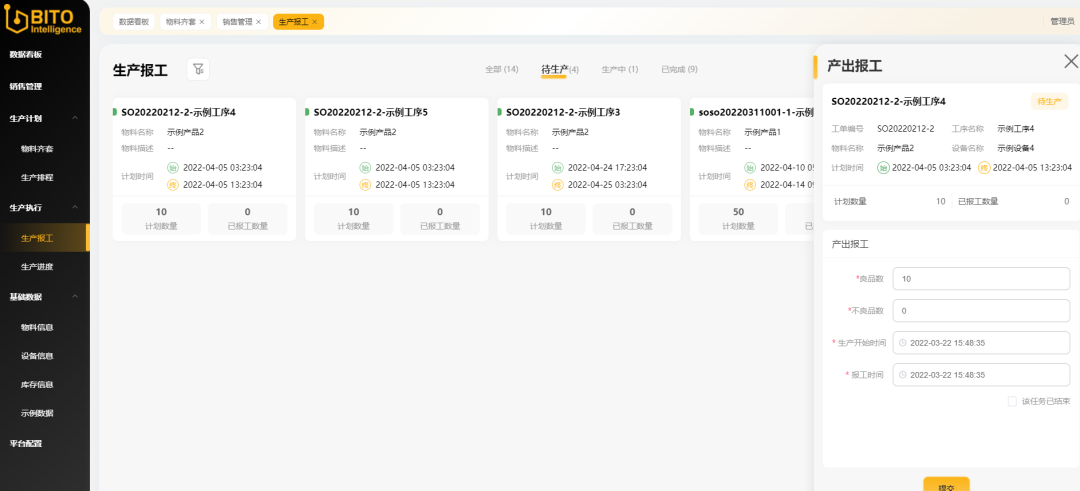Collapse the 基础数据 sidebar group
The height and width of the screenshot is (491, 1080).
75,297
